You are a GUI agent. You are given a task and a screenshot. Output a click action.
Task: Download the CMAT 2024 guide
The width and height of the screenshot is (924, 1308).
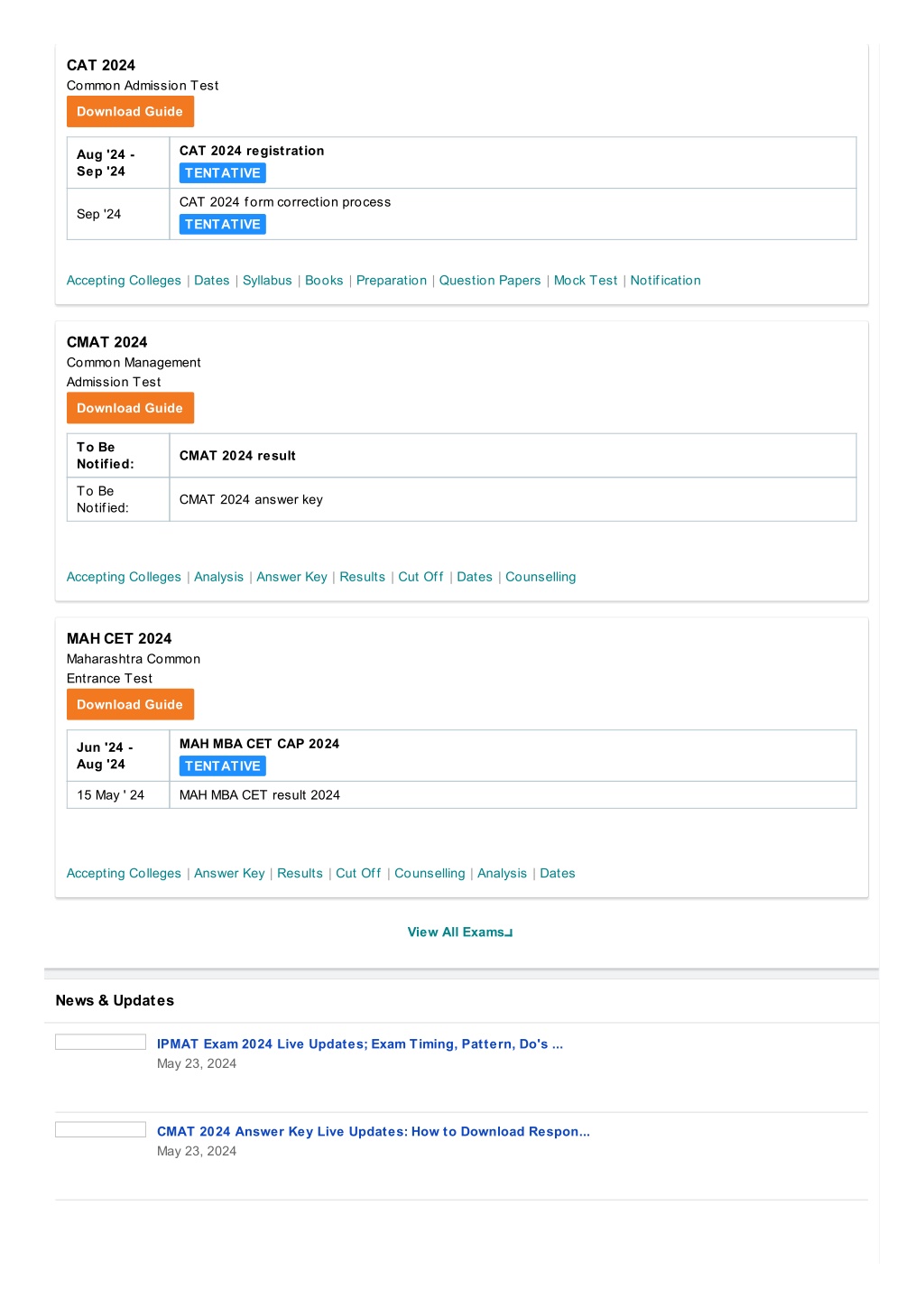coord(130,408)
